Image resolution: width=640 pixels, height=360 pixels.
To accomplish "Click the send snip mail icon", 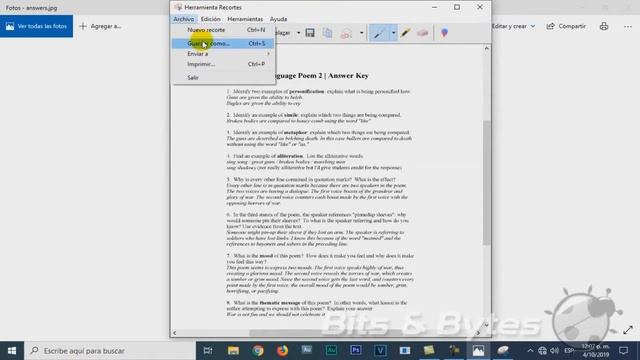I will tap(346, 33).
